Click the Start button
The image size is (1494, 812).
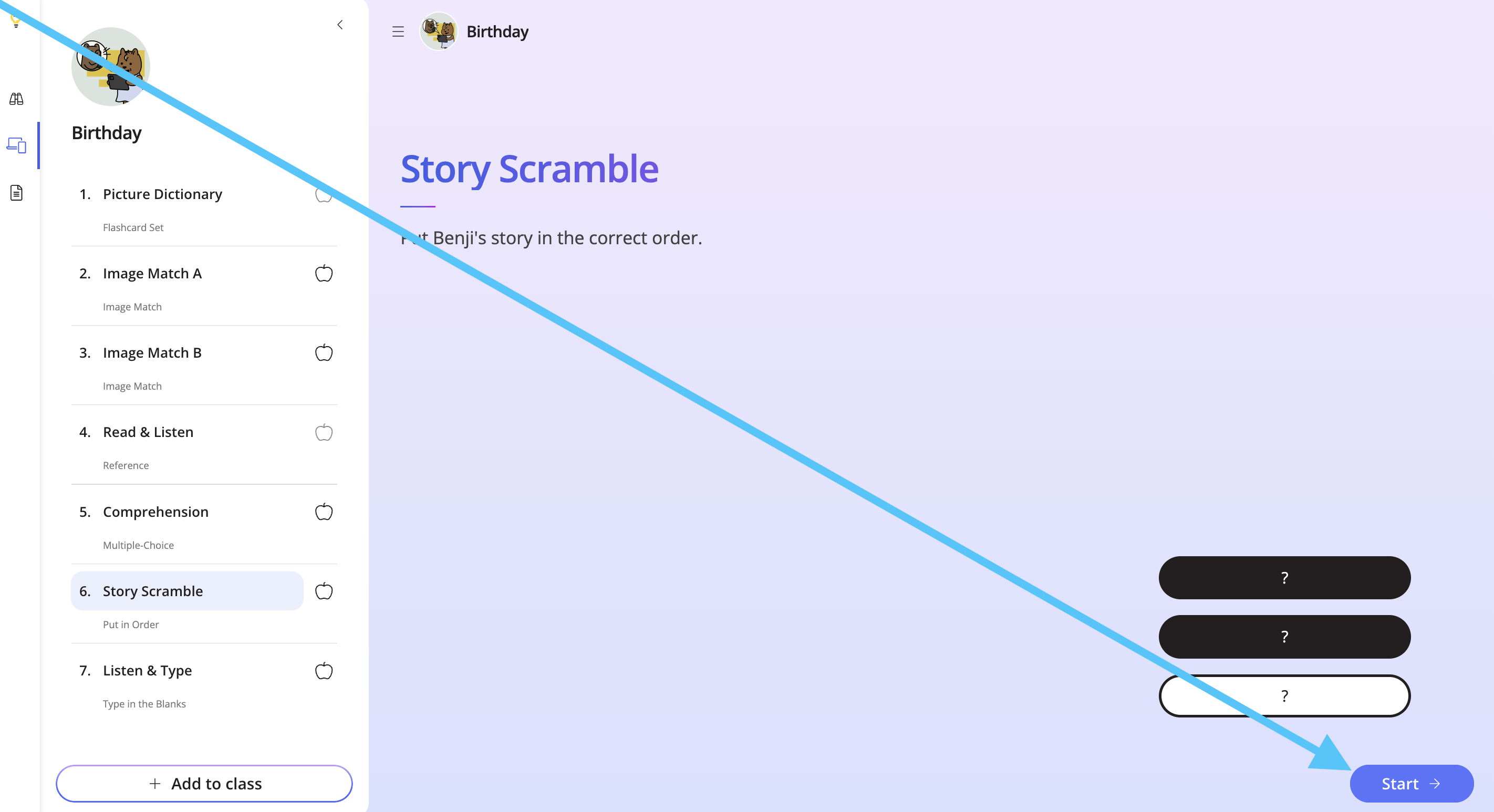tap(1411, 784)
